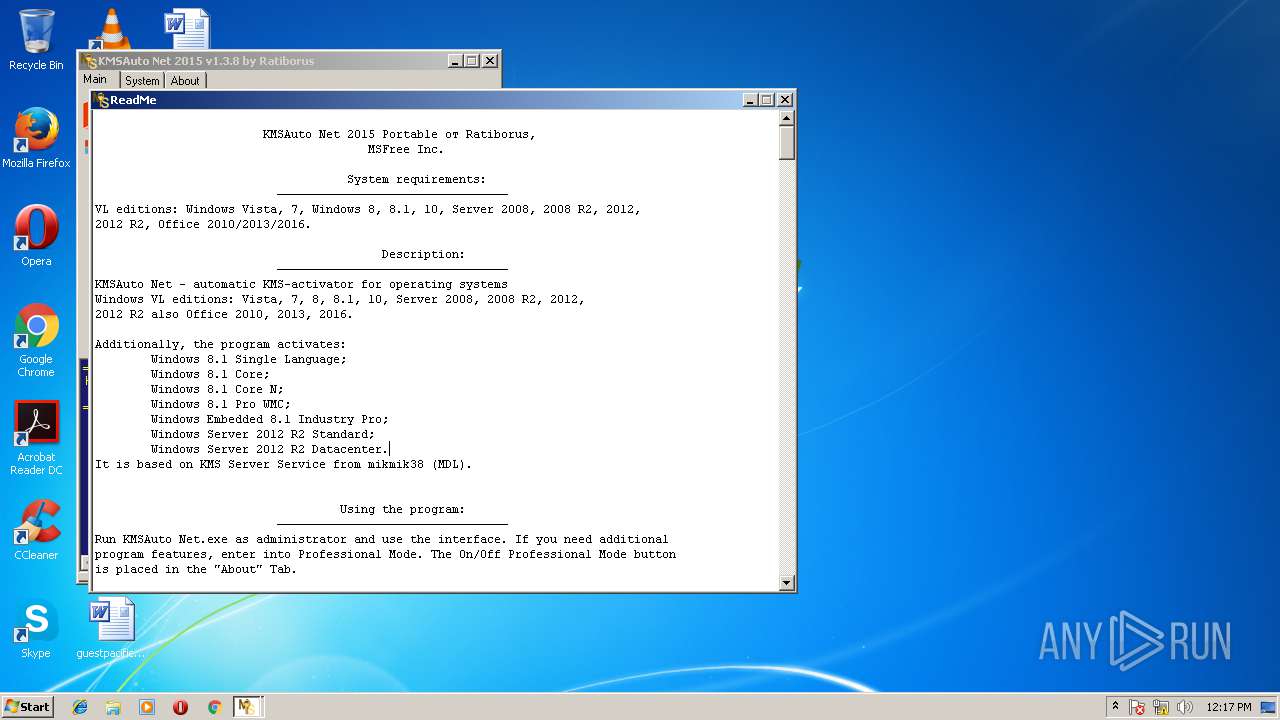Minimize the KMSAuto Net 2015 window
This screenshot has width=1280, height=720.
(455, 61)
